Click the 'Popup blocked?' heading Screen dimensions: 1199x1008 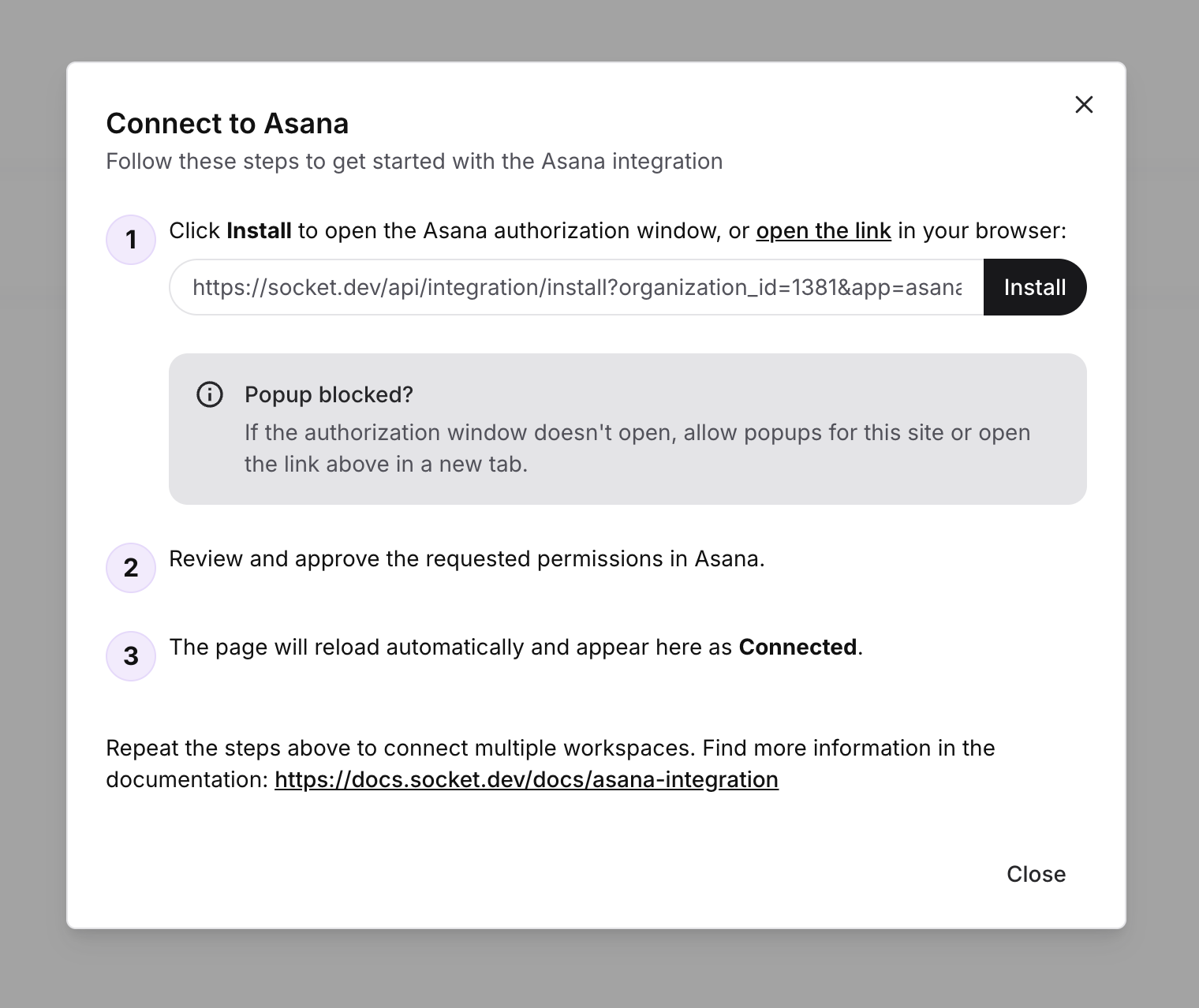click(x=329, y=394)
